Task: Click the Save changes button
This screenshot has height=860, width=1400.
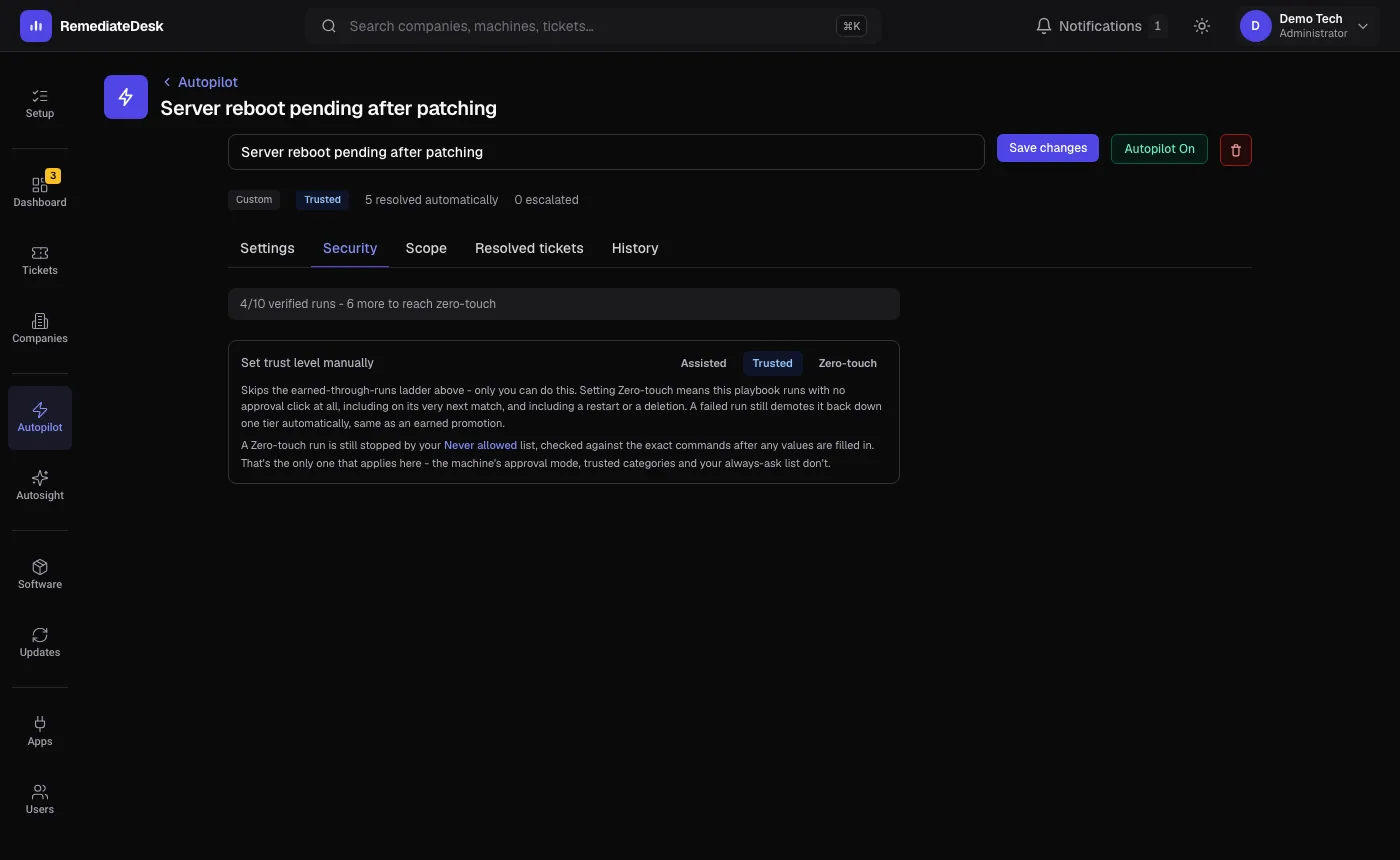Action: 1048,148
